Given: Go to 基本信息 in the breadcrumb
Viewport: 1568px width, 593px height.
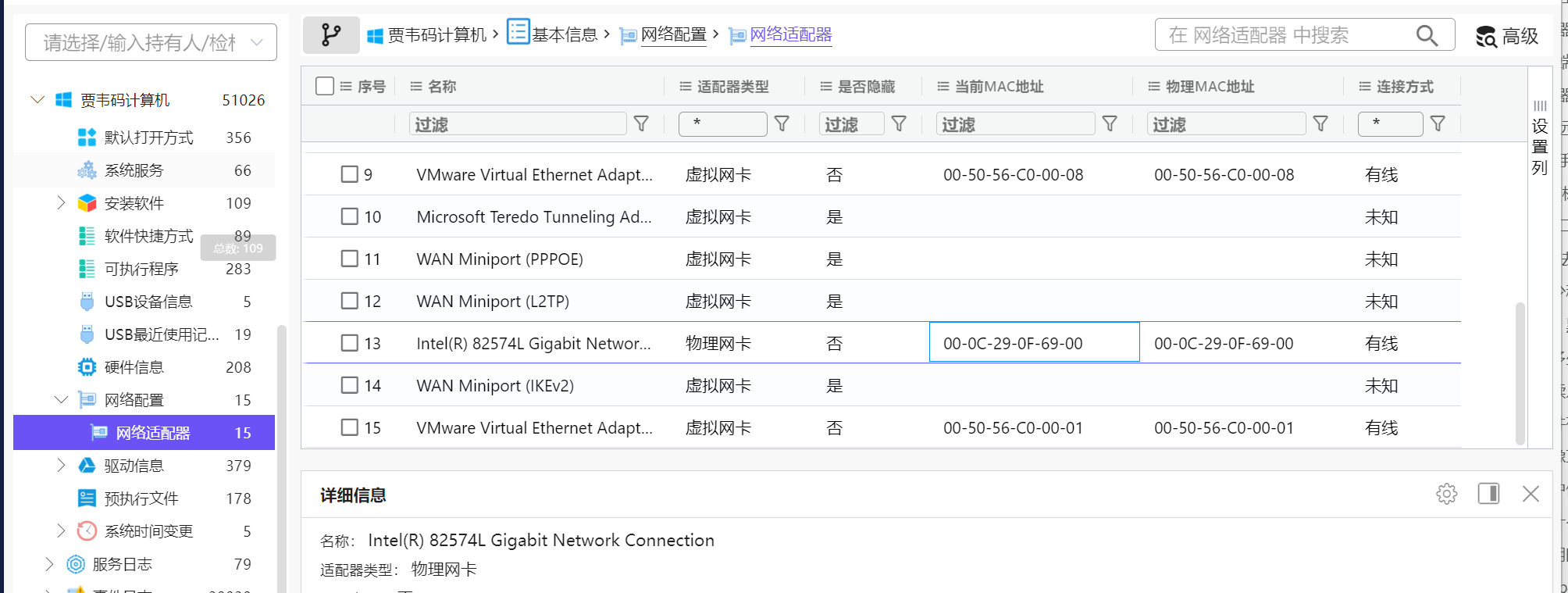Looking at the screenshot, I should click(x=563, y=35).
